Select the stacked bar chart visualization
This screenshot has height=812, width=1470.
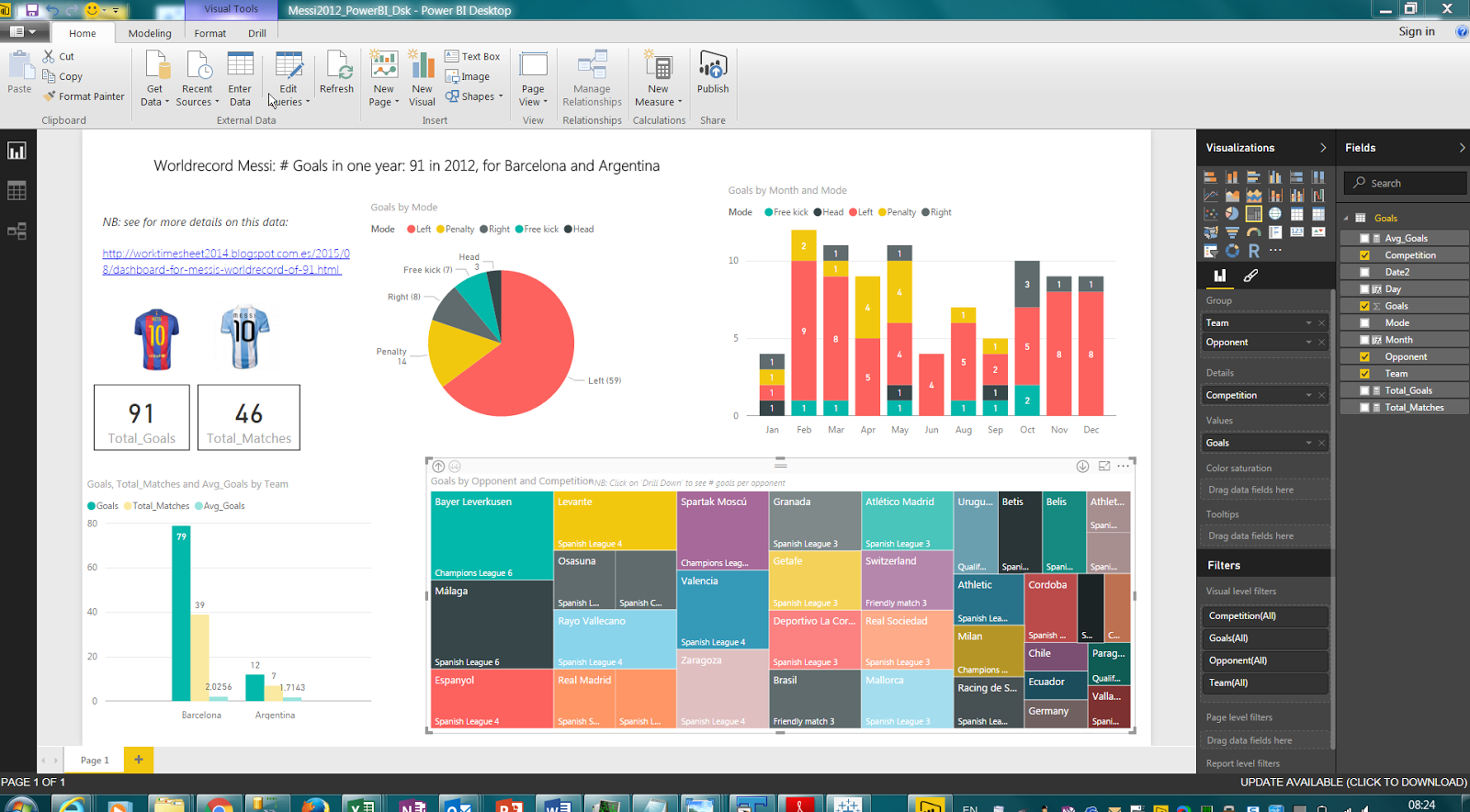(1211, 176)
